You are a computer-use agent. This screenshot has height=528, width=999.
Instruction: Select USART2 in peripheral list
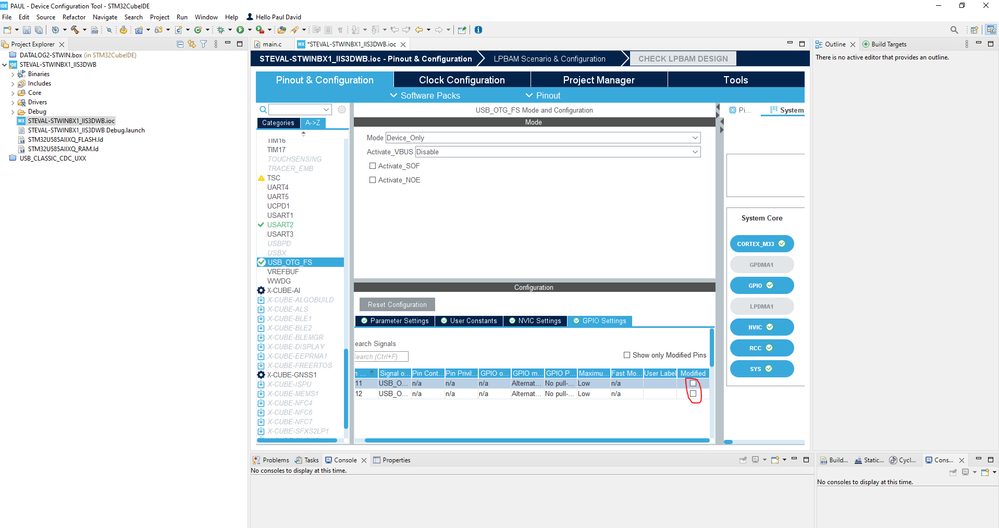click(280, 225)
